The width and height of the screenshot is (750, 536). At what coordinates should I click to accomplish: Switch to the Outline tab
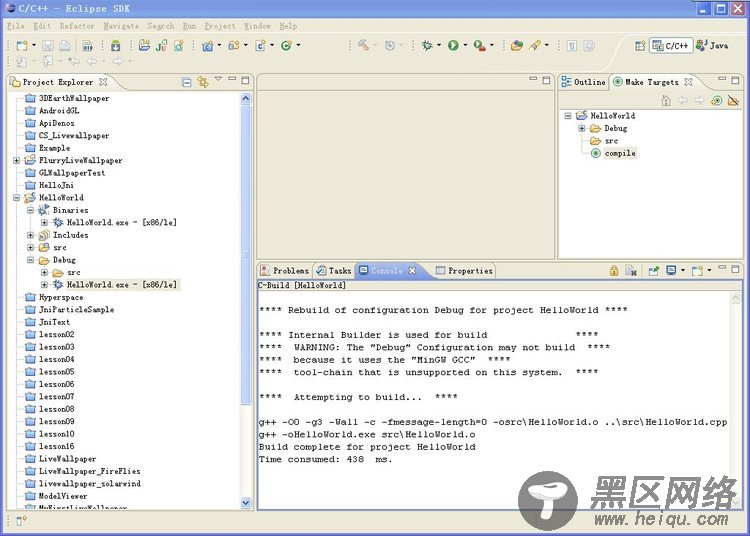(584, 82)
